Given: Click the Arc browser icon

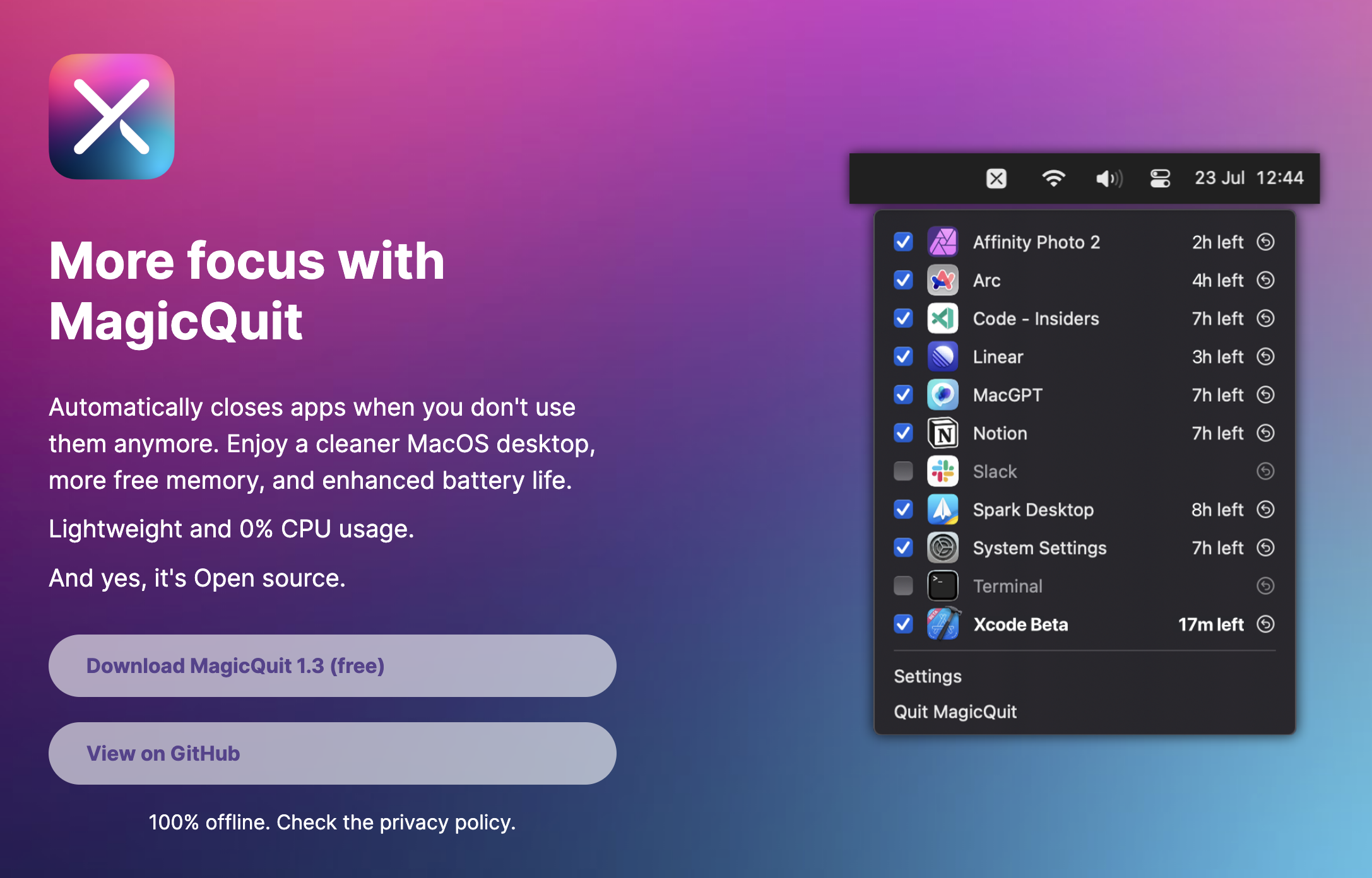Looking at the screenshot, I should coord(943,280).
